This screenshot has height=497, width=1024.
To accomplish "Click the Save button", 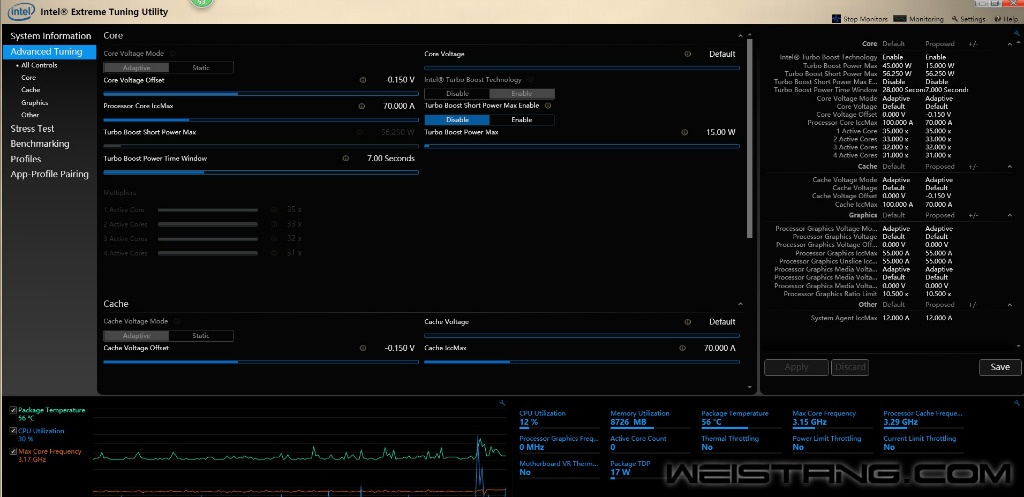I will [1000, 367].
